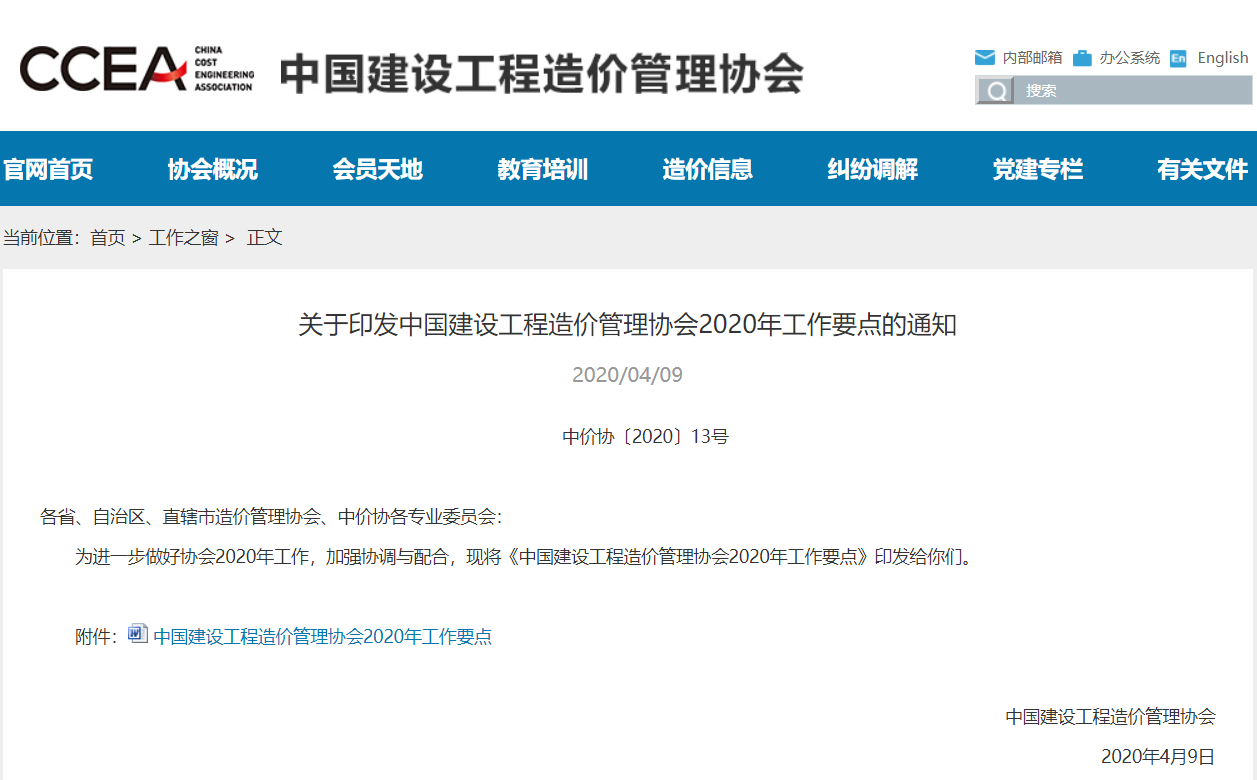Click the 正文 breadcrumb text
The image size is (1257, 780).
[265, 237]
